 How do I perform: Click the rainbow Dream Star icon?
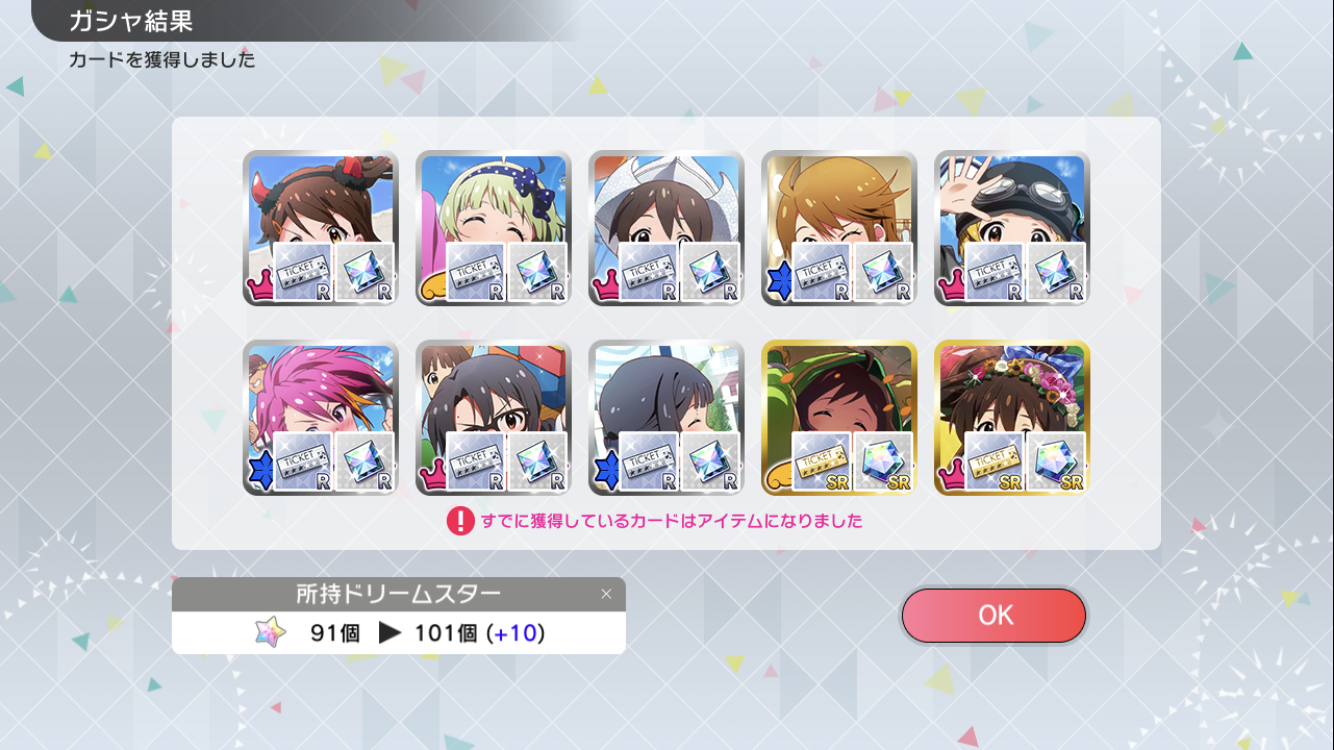(270, 633)
